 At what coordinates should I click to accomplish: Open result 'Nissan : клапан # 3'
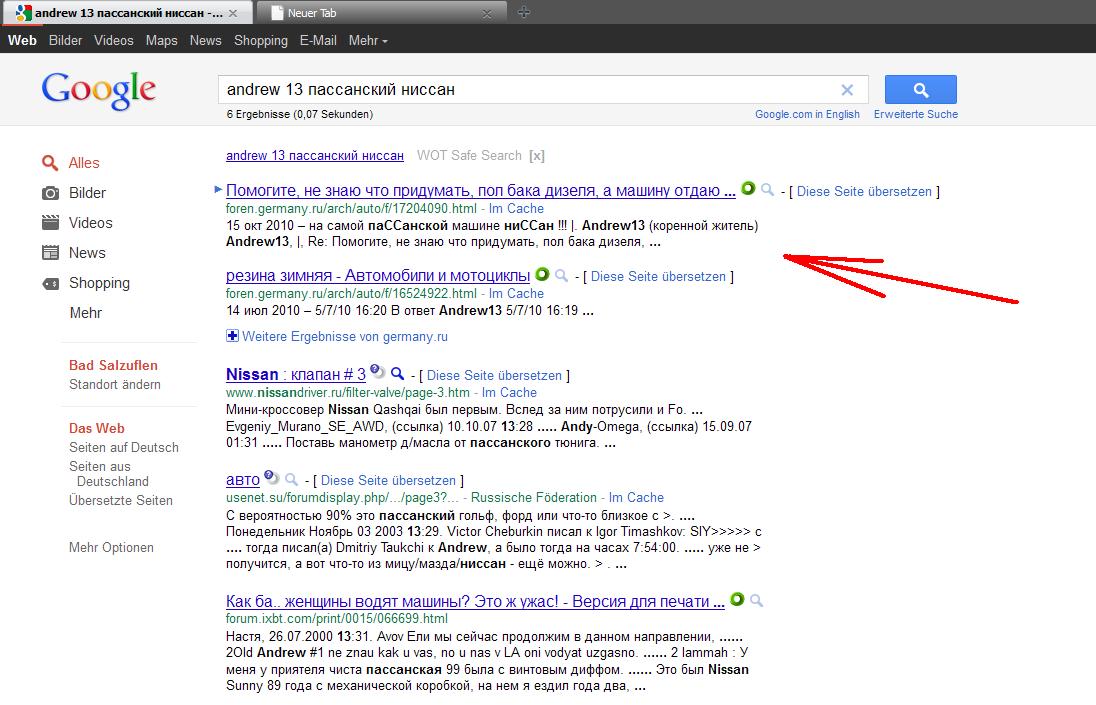[296, 375]
